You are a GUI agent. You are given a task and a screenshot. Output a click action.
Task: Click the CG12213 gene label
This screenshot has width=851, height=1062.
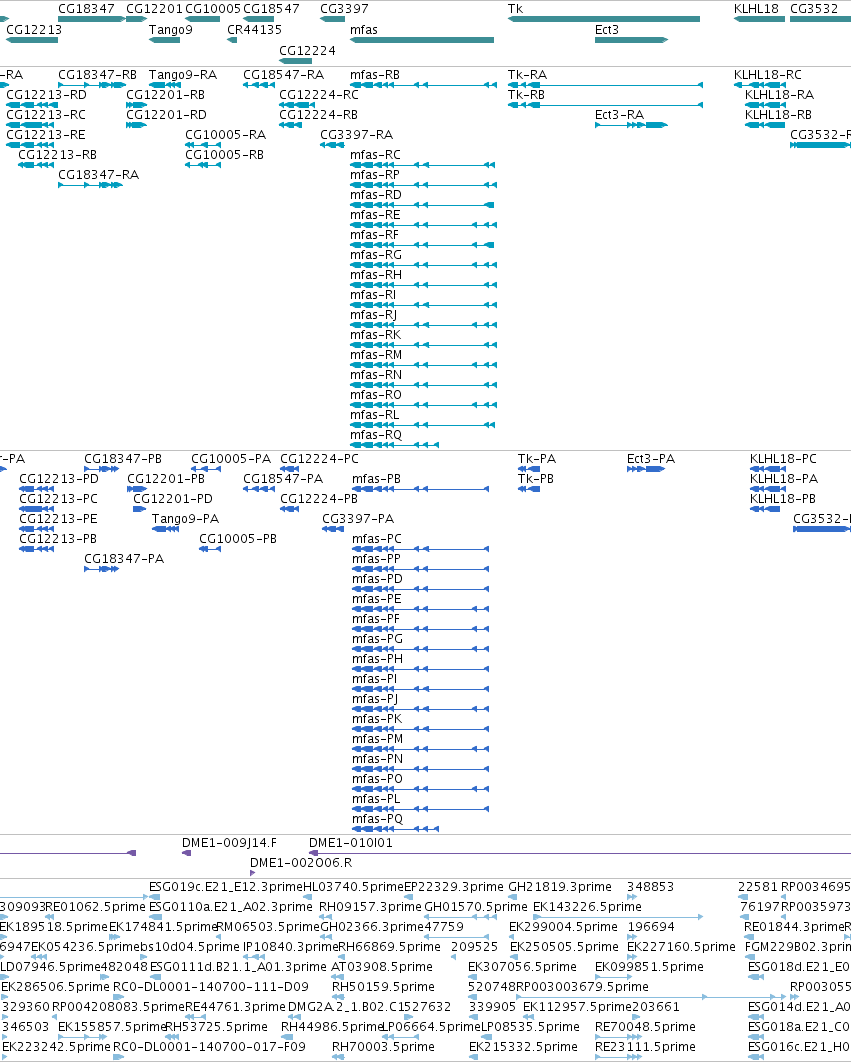(x=34, y=30)
